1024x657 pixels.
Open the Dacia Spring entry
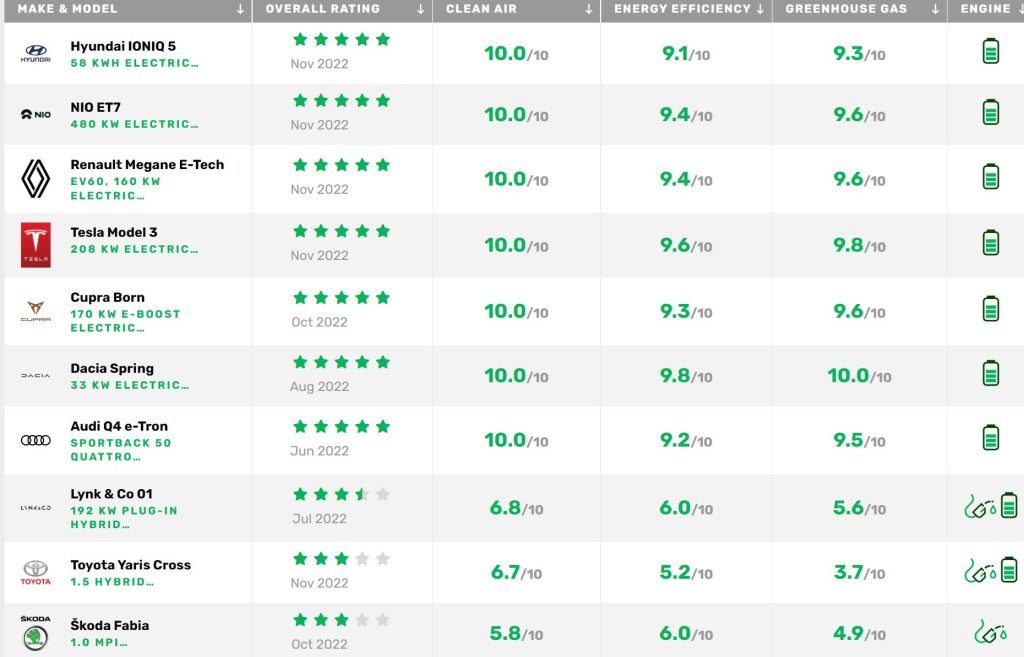click(x=112, y=368)
